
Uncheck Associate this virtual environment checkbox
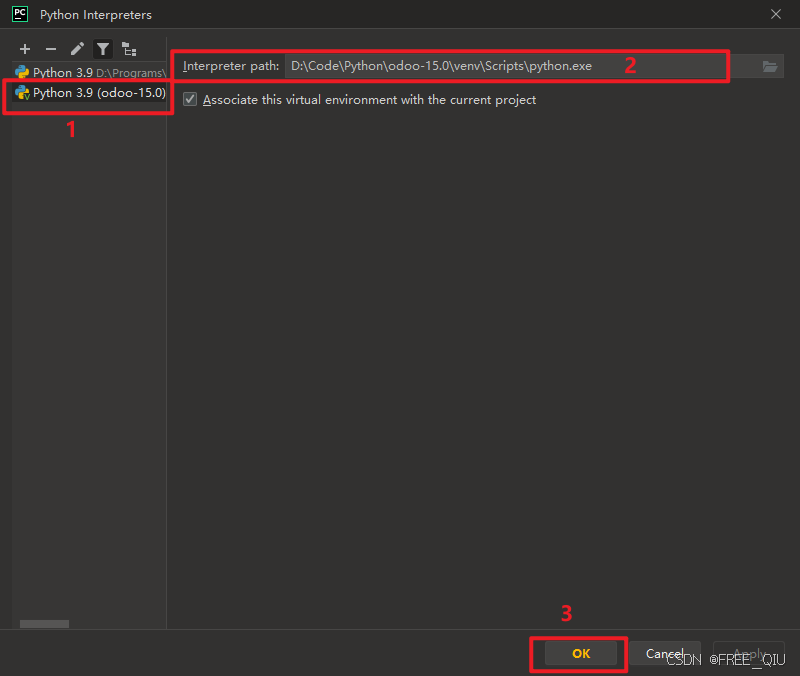pos(190,99)
